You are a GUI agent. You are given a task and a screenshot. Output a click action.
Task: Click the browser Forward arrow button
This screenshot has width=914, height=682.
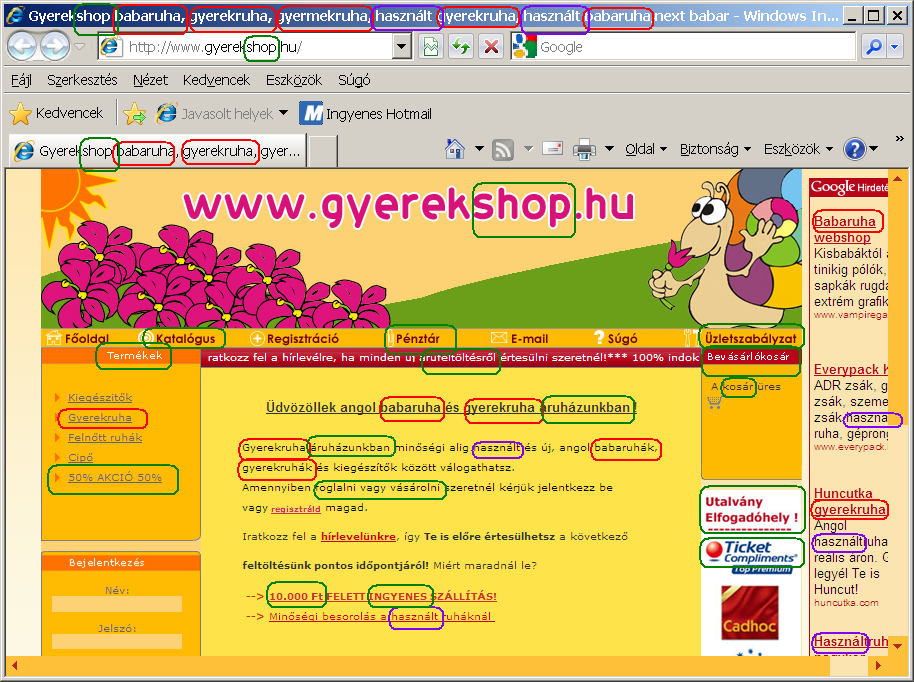[55, 46]
